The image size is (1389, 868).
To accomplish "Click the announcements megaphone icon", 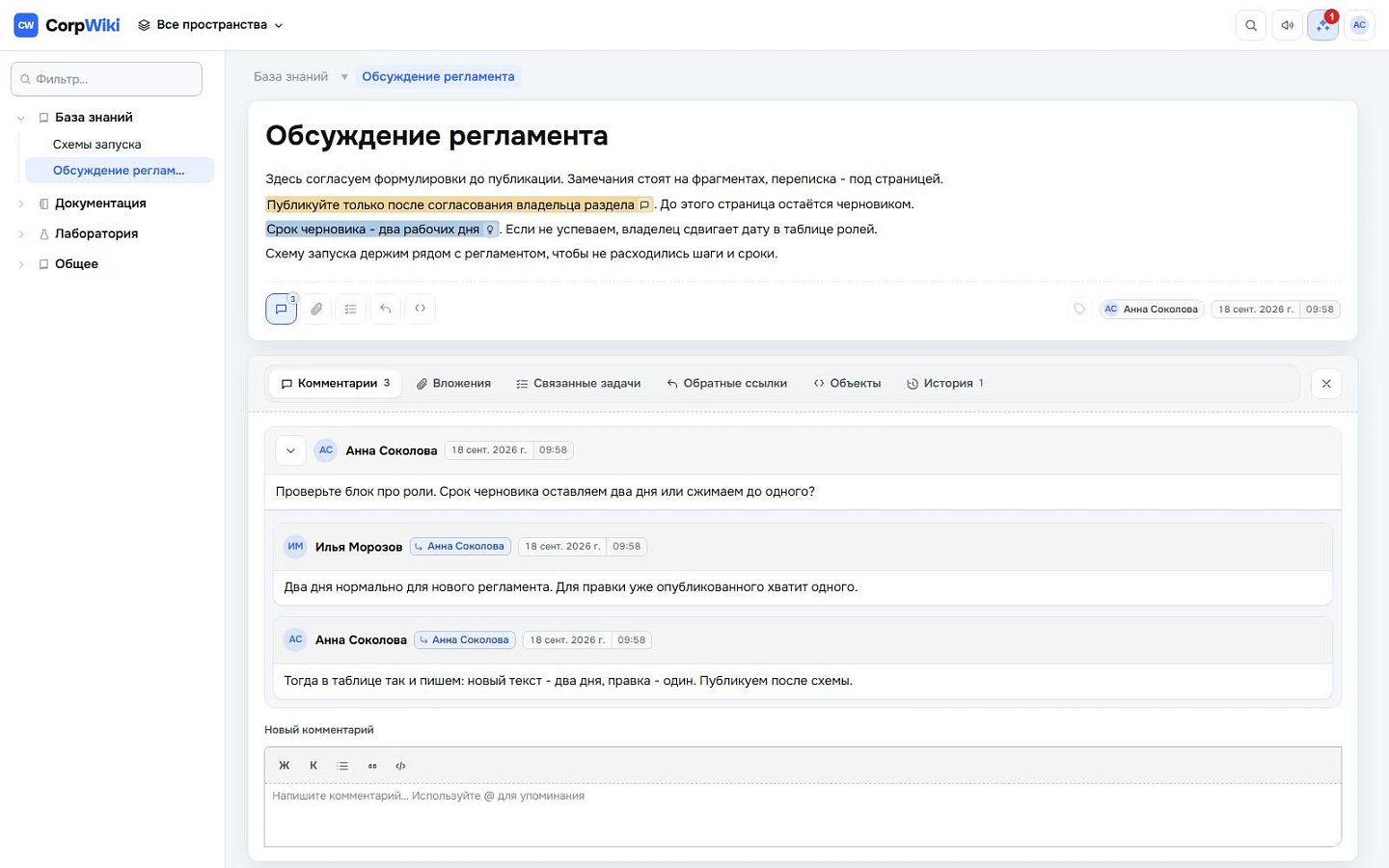I will [1288, 25].
